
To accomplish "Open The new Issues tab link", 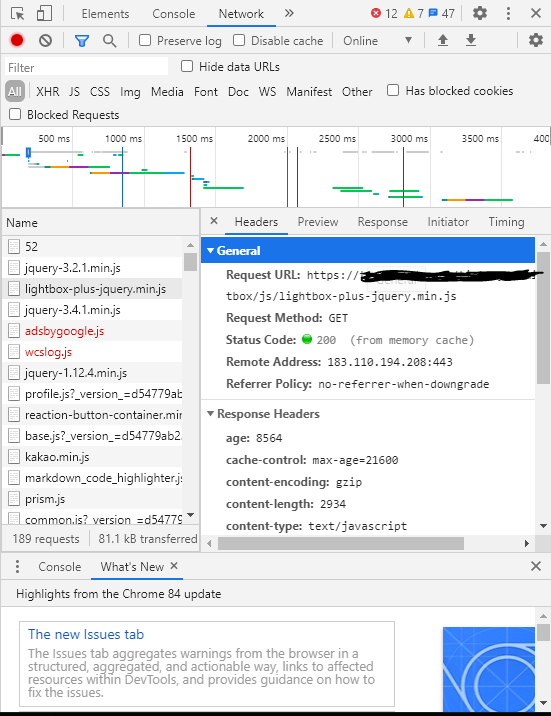I will coord(86,634).
